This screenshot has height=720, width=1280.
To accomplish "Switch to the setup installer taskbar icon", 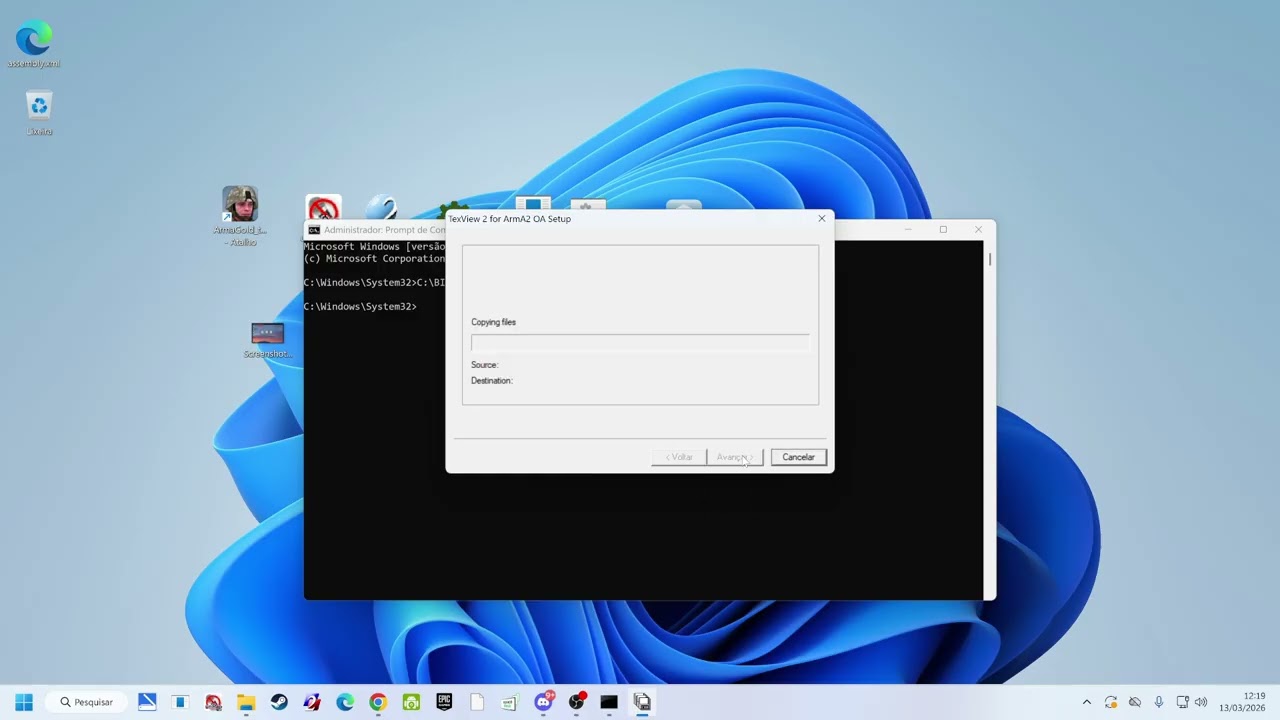I will (x=642, y=702).
